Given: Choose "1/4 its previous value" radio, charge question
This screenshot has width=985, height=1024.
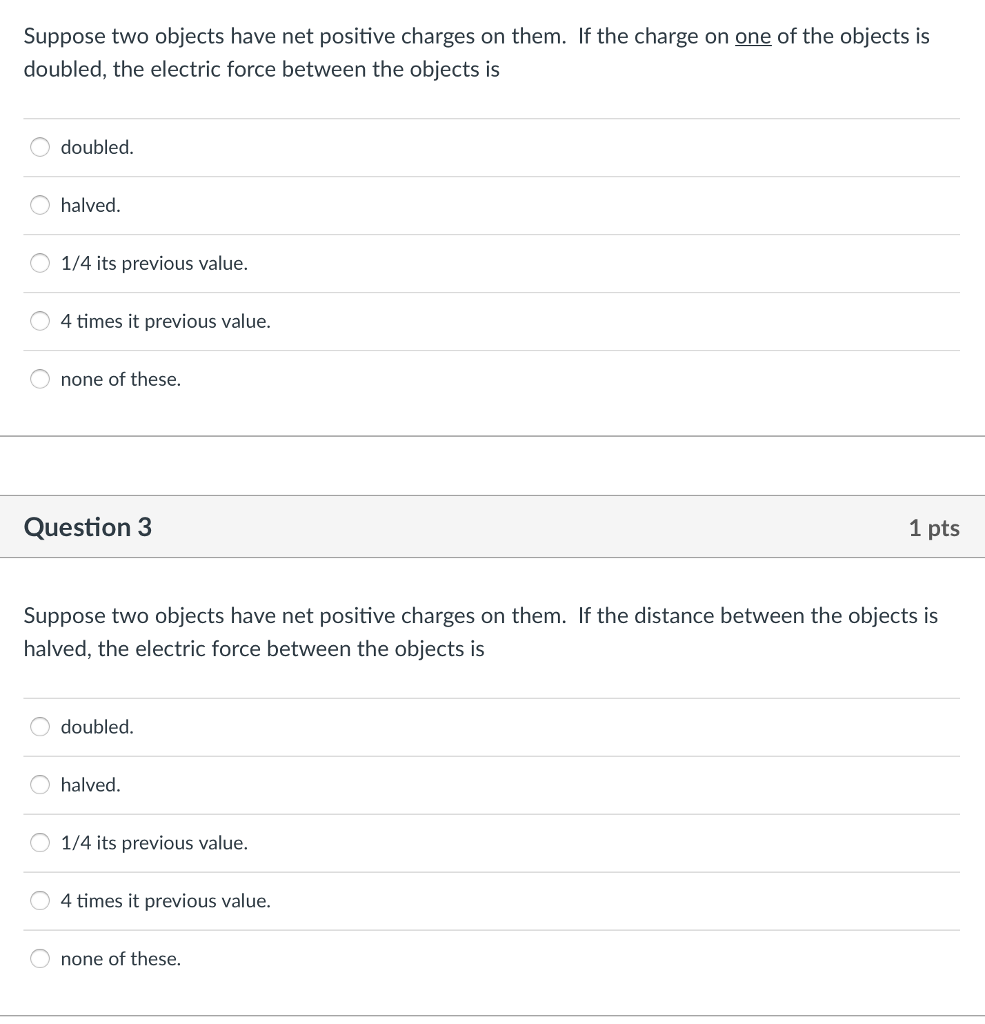Looking at the screenshot, I should pos(40,264).
